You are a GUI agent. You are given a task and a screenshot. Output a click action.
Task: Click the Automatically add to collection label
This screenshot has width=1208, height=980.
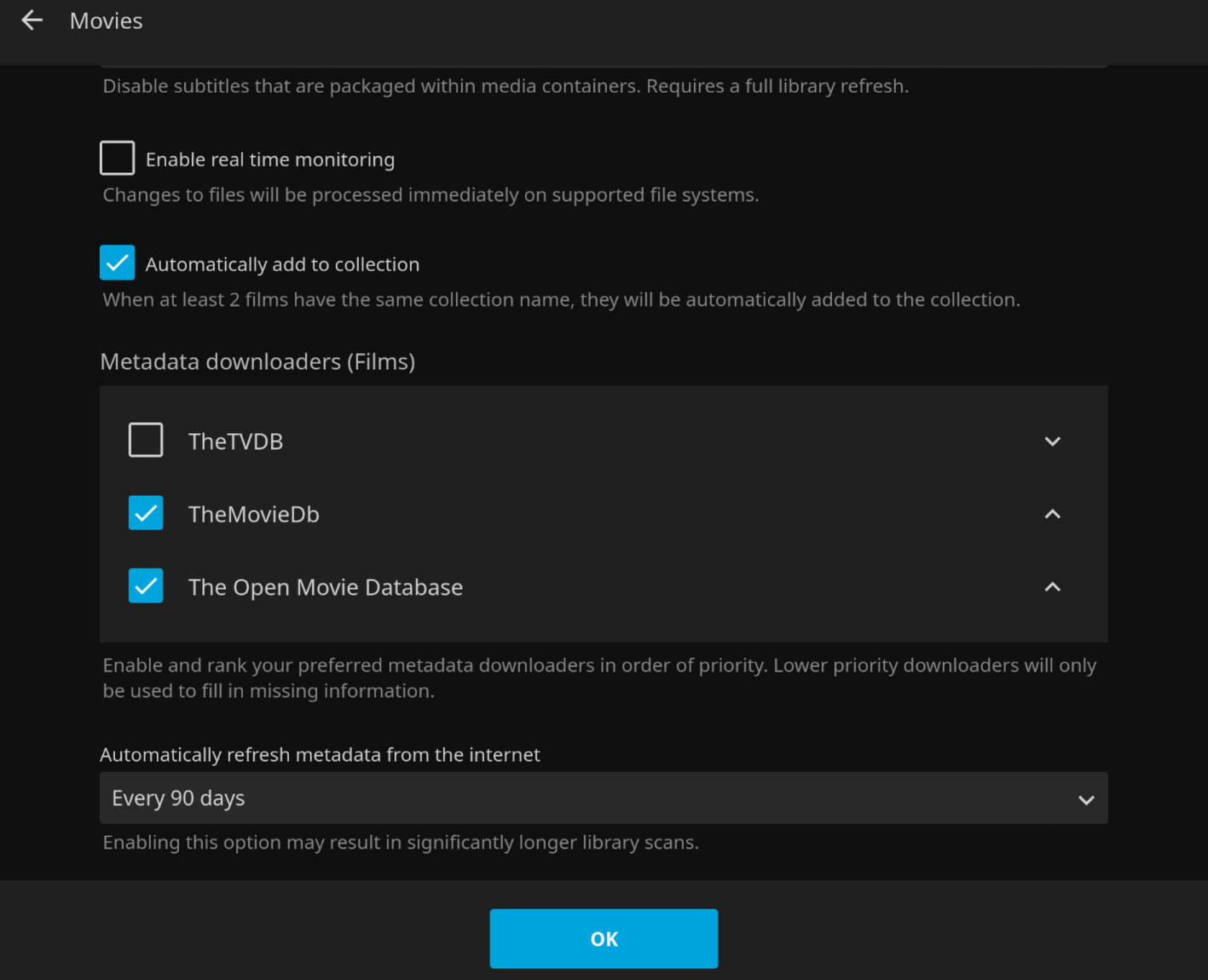[282, 265]
